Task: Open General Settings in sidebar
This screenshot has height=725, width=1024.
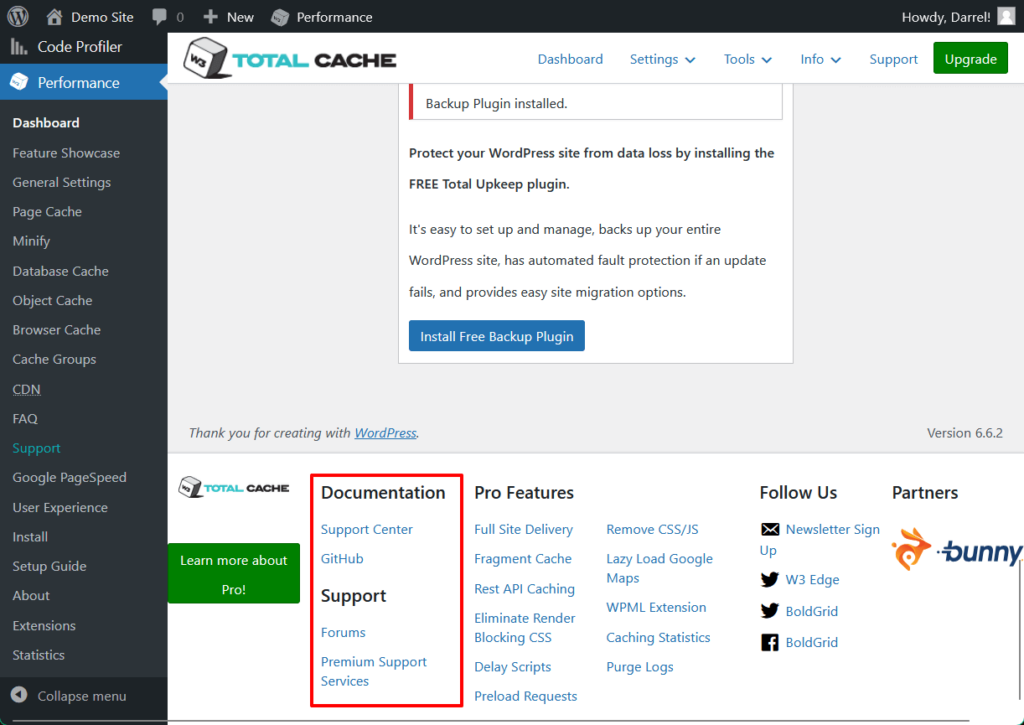Action: pyautogui.click(x=61, y=182)
